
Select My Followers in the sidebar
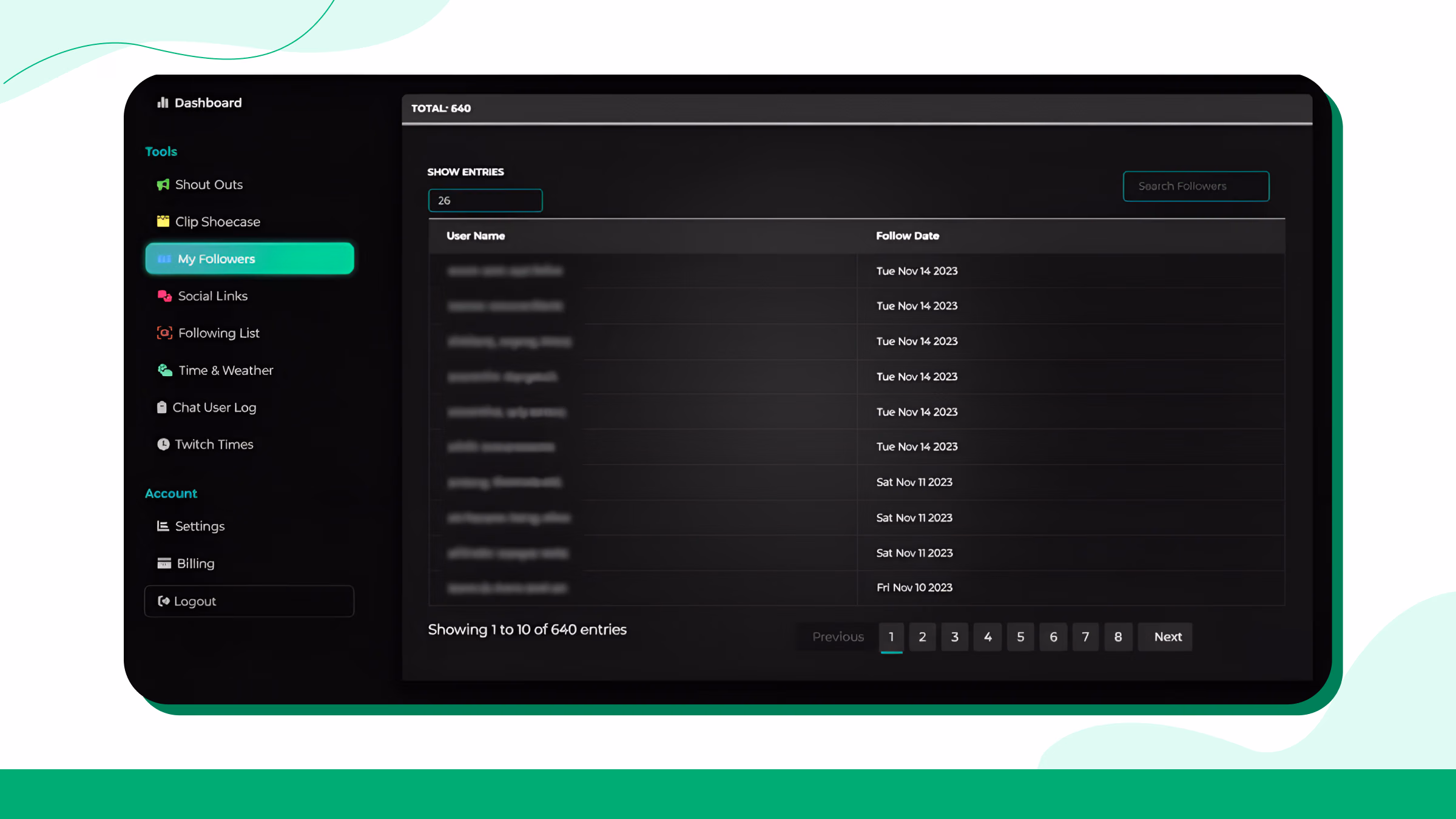[249, 259]
